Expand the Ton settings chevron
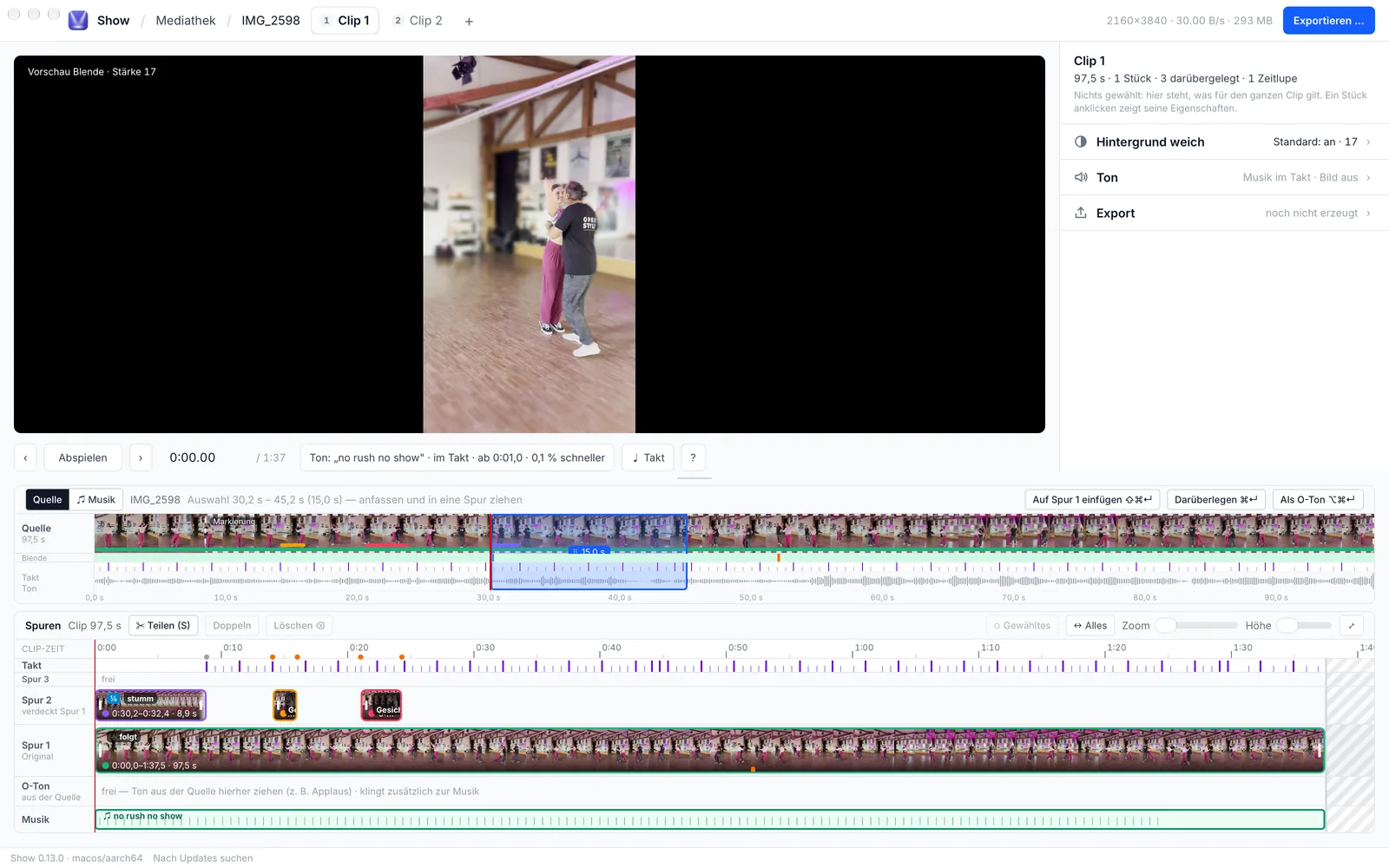This screenshot has width=1389, height=868. (1369, 177)
